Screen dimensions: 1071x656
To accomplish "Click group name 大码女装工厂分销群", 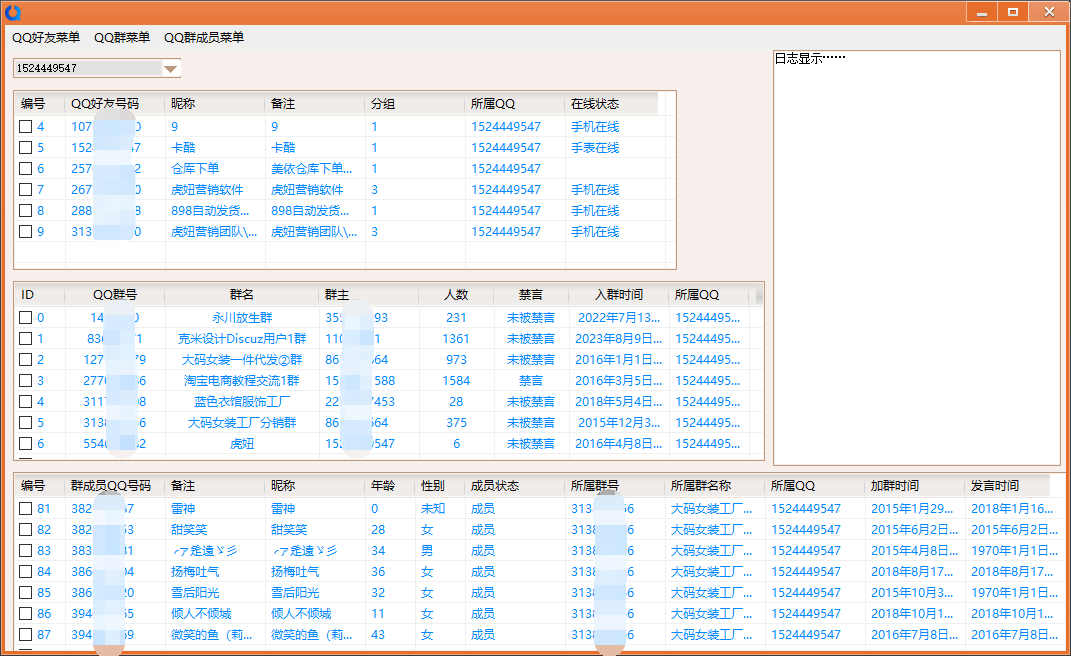I will 242,423.
